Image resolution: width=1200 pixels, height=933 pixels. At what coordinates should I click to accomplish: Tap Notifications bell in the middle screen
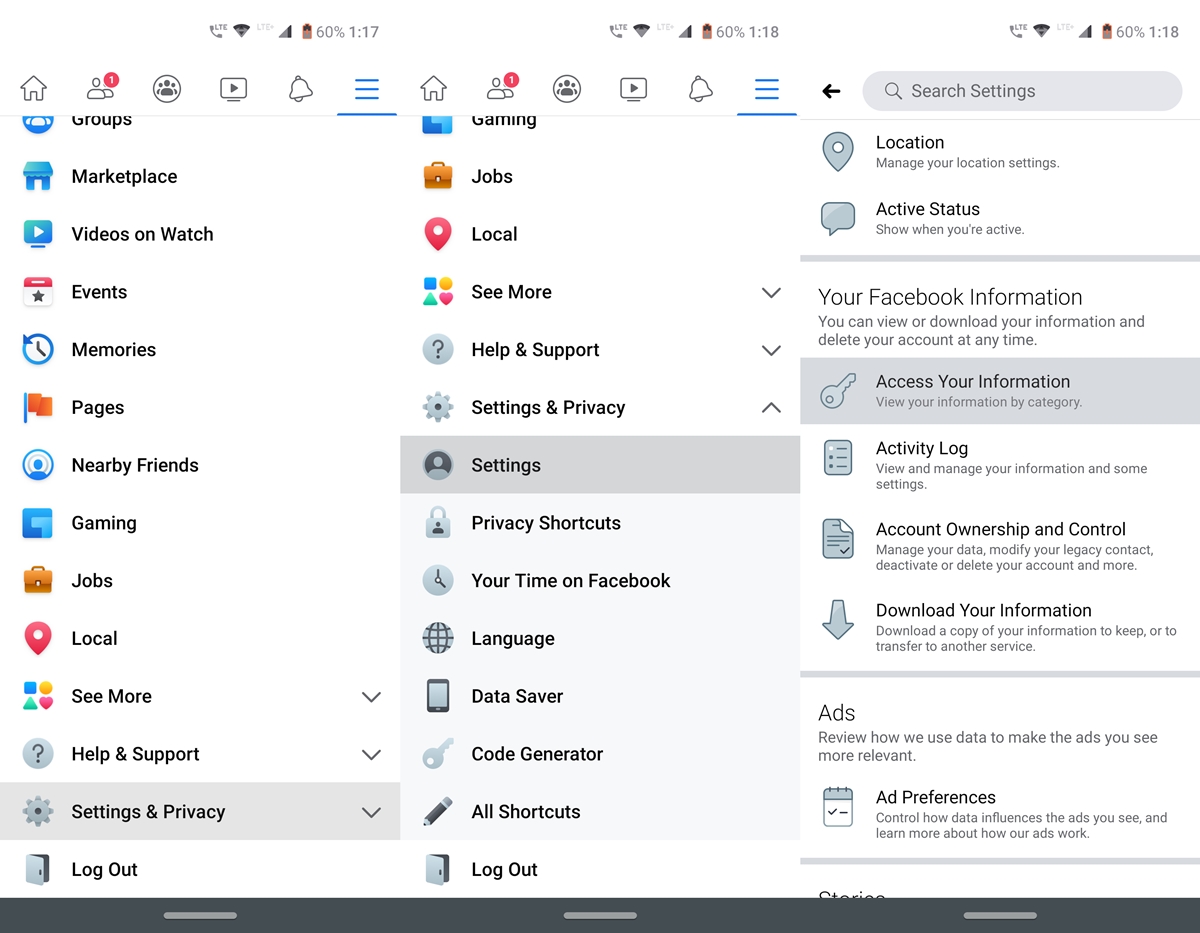coord(700,89)
